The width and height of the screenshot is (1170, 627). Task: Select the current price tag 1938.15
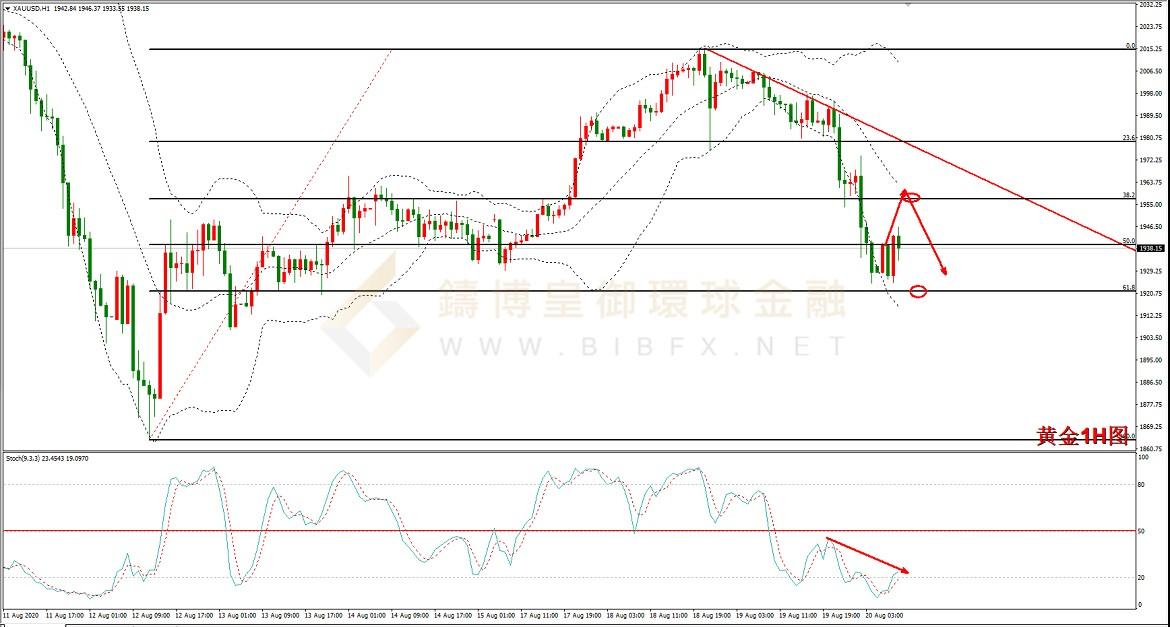[x=1151, y=248]
